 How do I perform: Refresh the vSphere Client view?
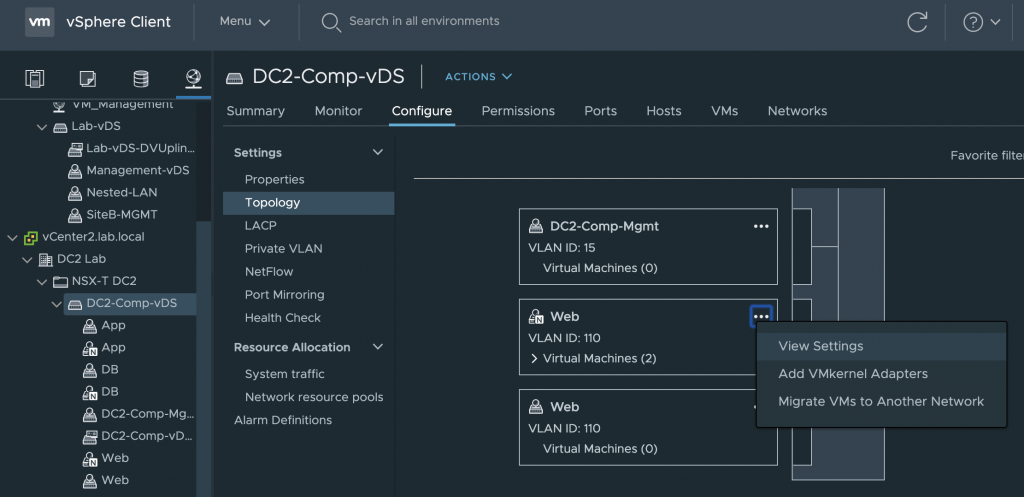tap(917, 22)
